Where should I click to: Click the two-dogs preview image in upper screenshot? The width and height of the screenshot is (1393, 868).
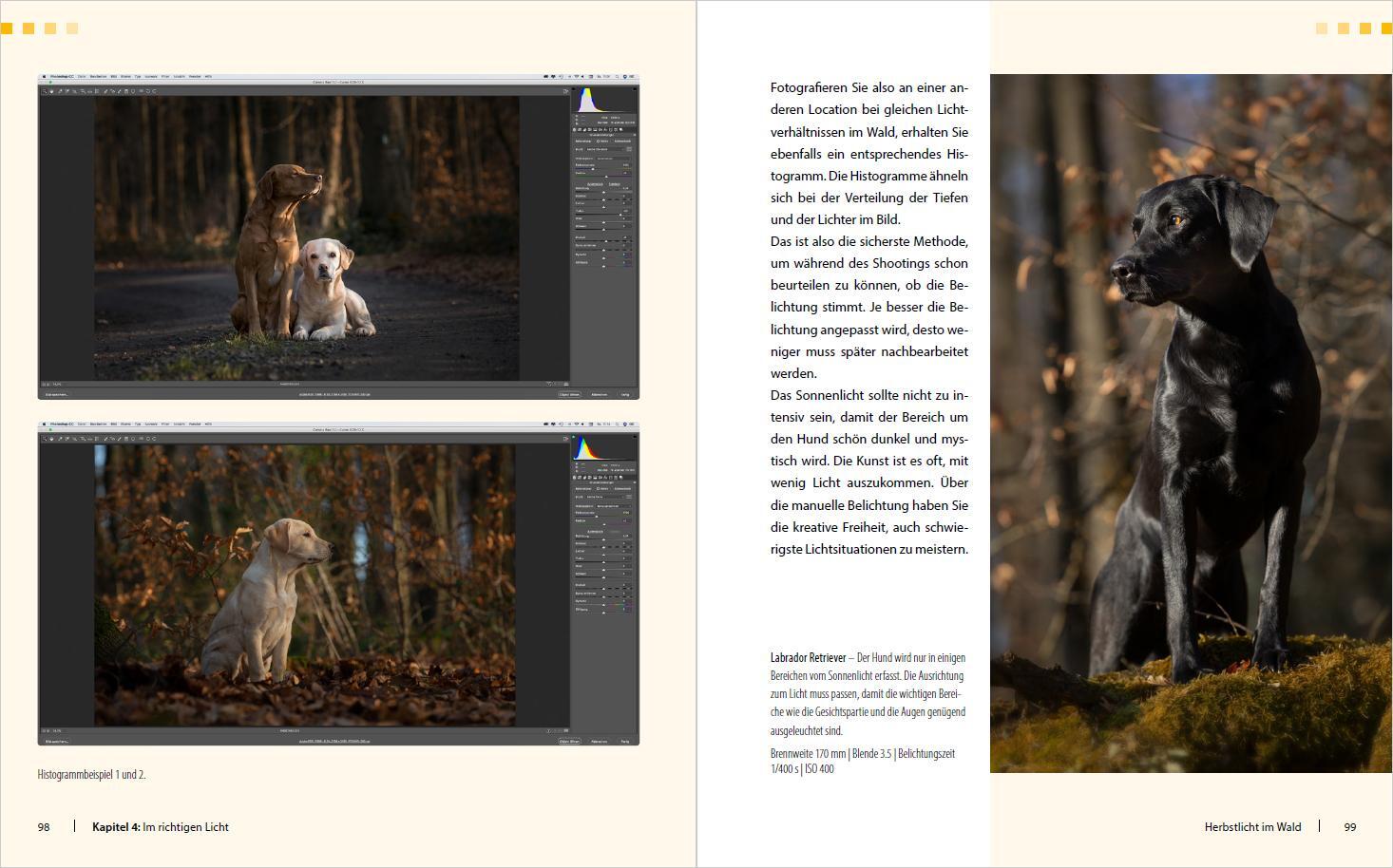point(307,237)
